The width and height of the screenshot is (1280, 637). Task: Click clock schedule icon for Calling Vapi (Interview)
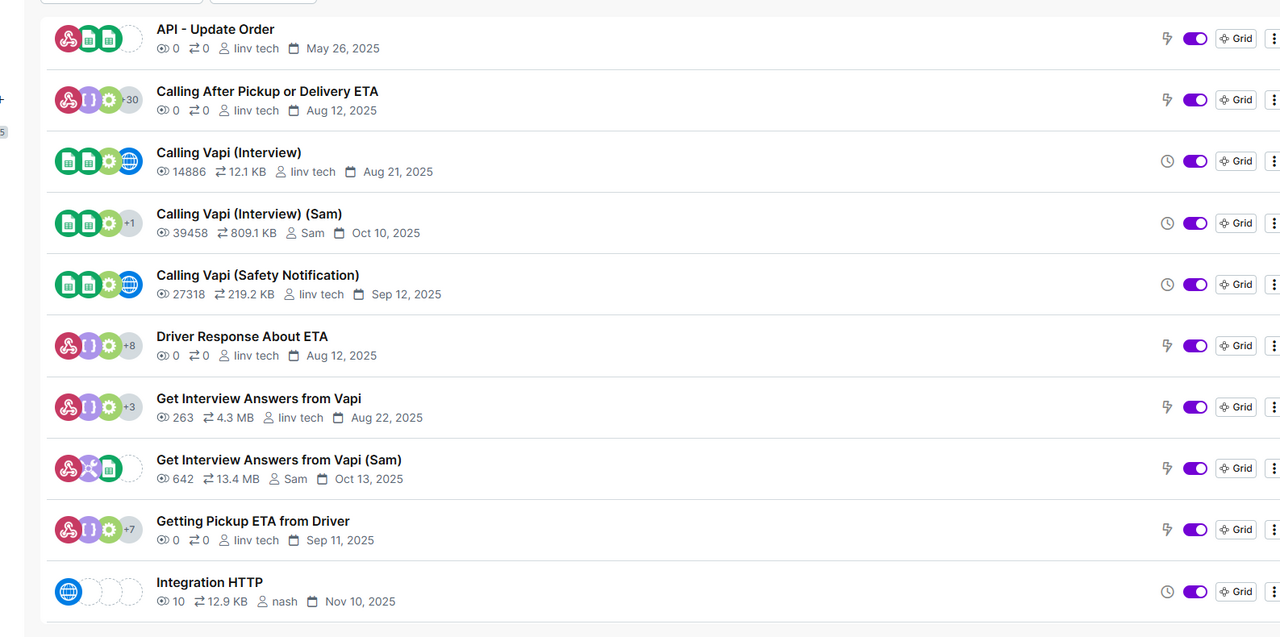pyautogui.click(x=1166, y=161)
